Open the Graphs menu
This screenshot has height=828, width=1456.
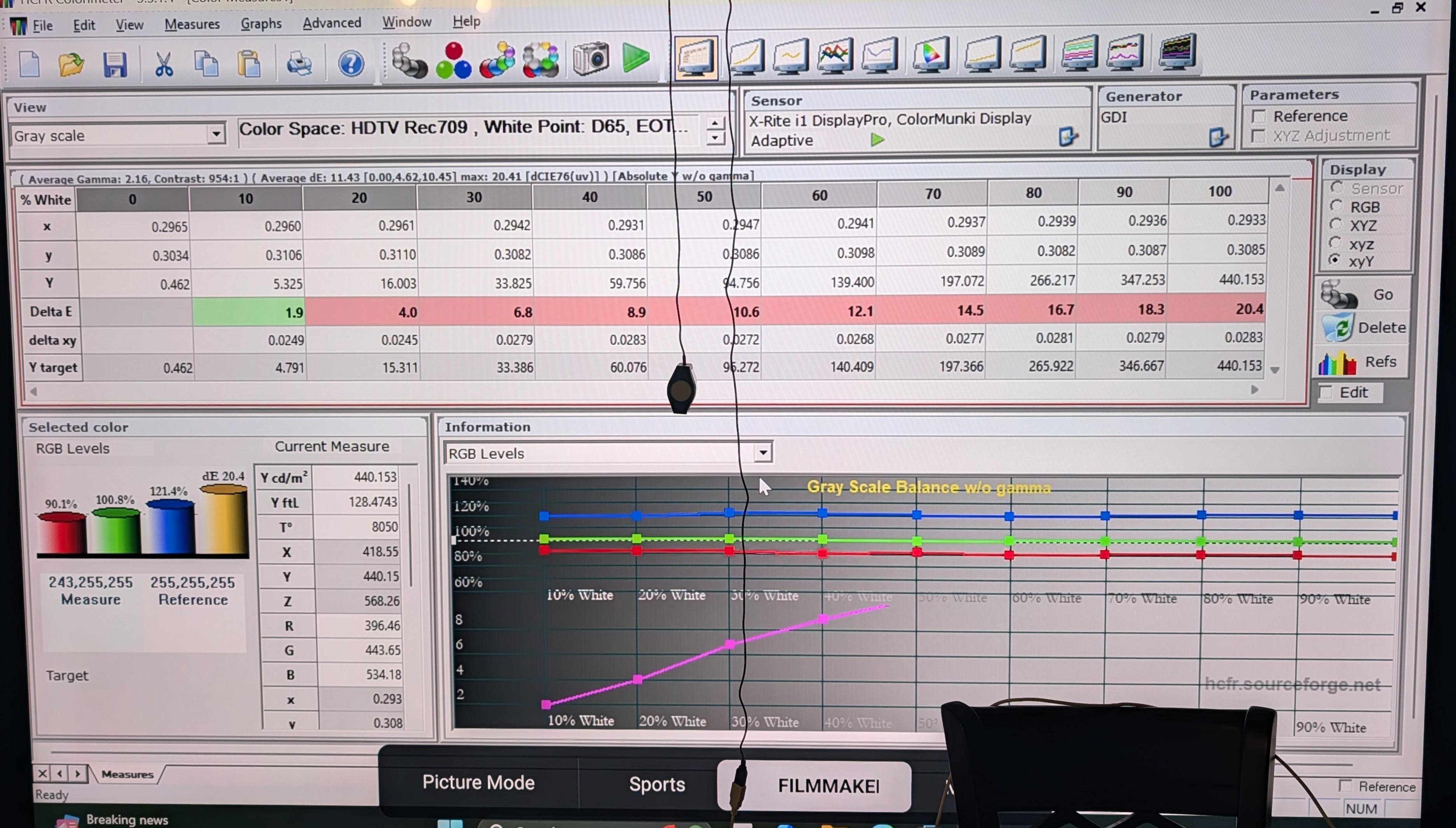click(261, 24)
